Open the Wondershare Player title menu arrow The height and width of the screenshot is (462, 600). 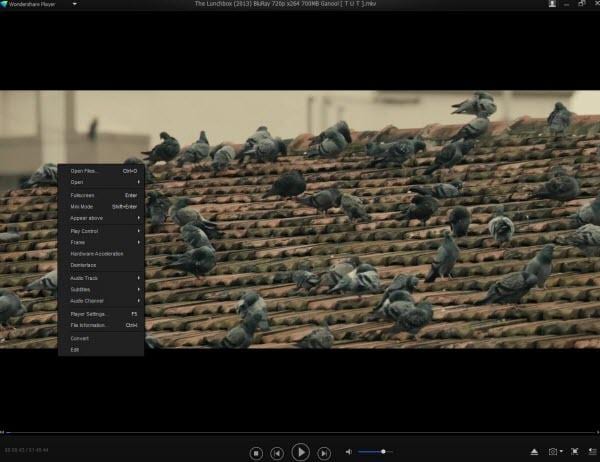tap(75, 4)
